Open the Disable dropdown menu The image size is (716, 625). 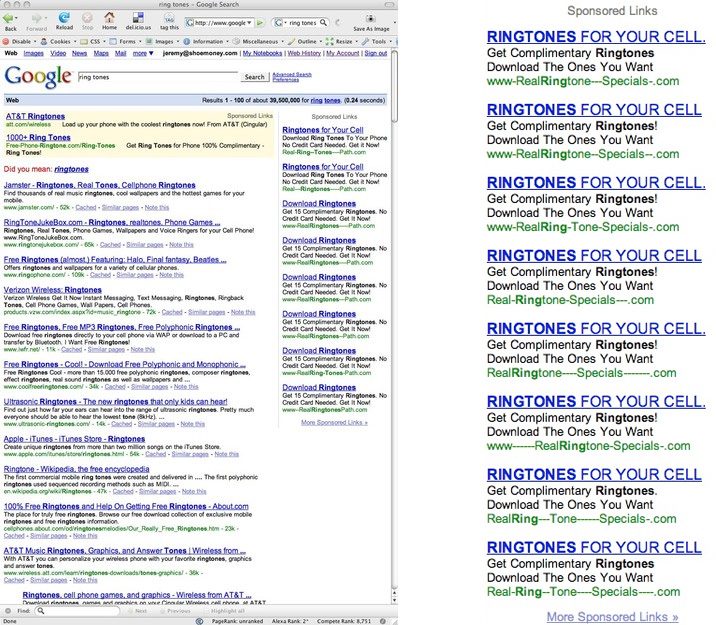[19, 42]
